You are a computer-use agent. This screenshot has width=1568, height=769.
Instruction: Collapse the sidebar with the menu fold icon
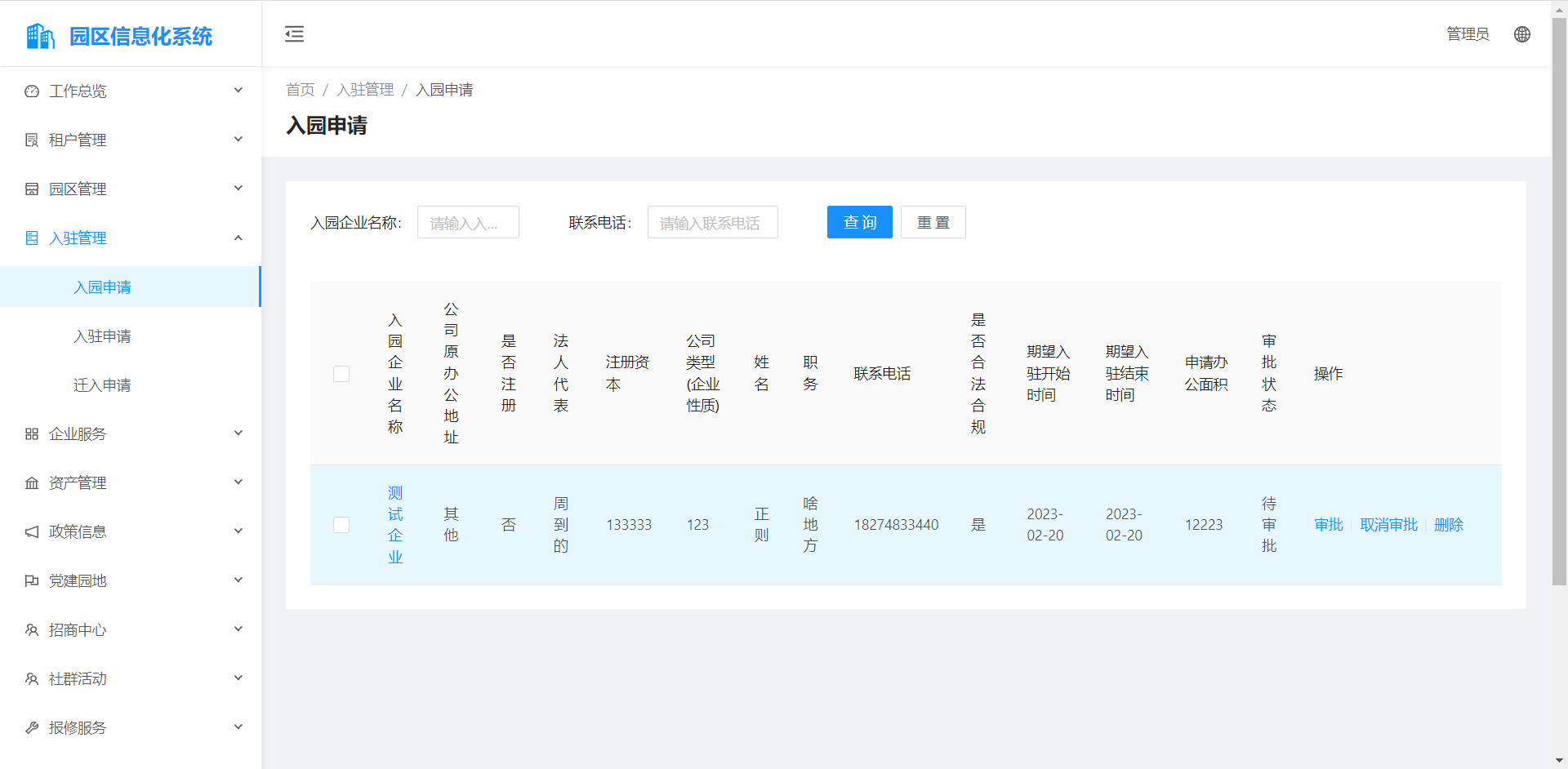tap(294, 33)
